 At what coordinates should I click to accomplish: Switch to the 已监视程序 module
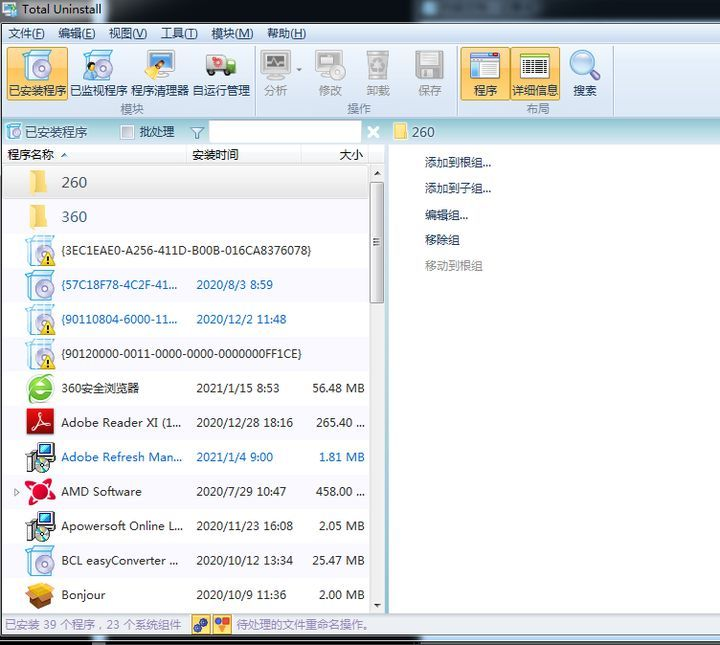coord(98,73)
